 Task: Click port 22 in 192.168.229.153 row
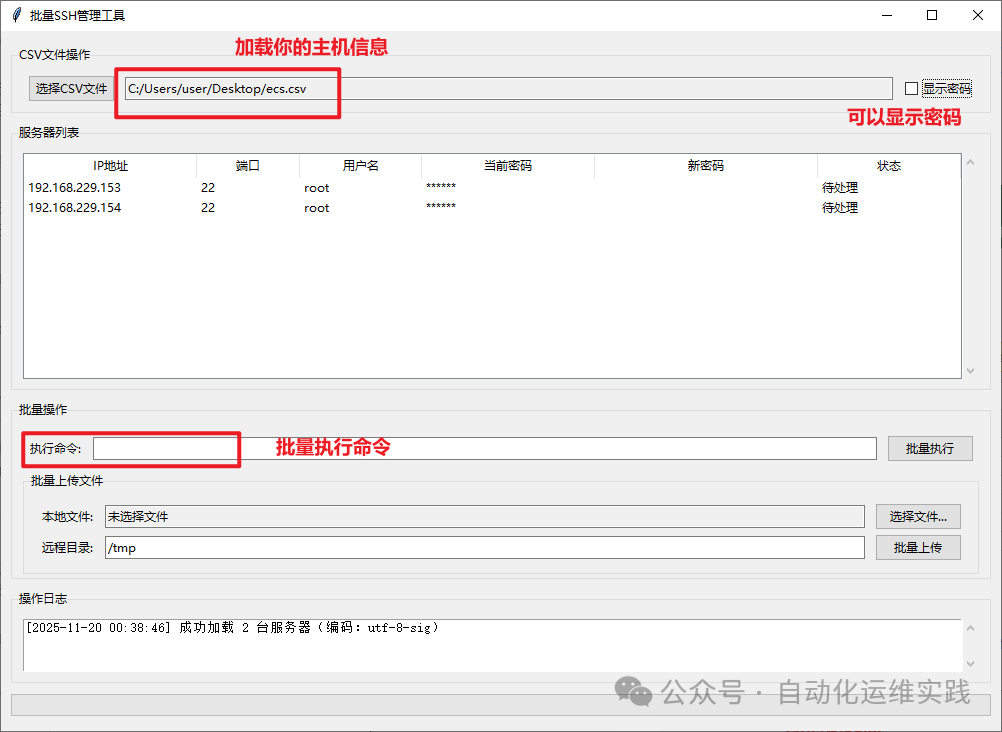[208, 188]
